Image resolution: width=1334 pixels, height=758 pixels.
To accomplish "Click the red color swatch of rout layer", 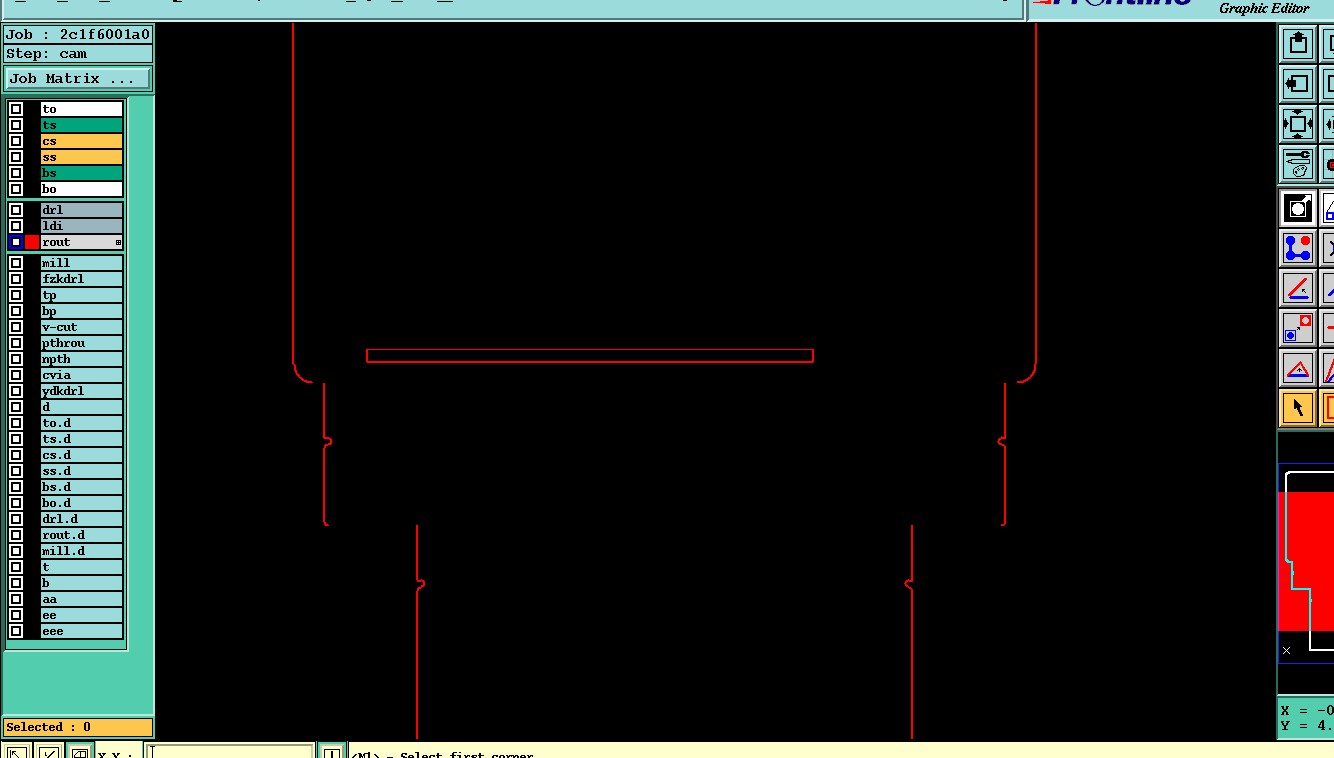I will (32, 242).
